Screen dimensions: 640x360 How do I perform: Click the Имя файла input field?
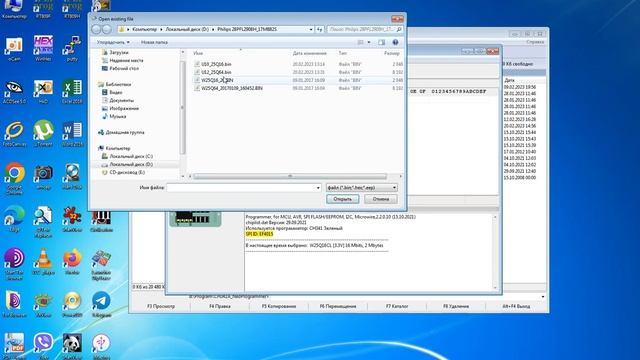click(241, 188)
